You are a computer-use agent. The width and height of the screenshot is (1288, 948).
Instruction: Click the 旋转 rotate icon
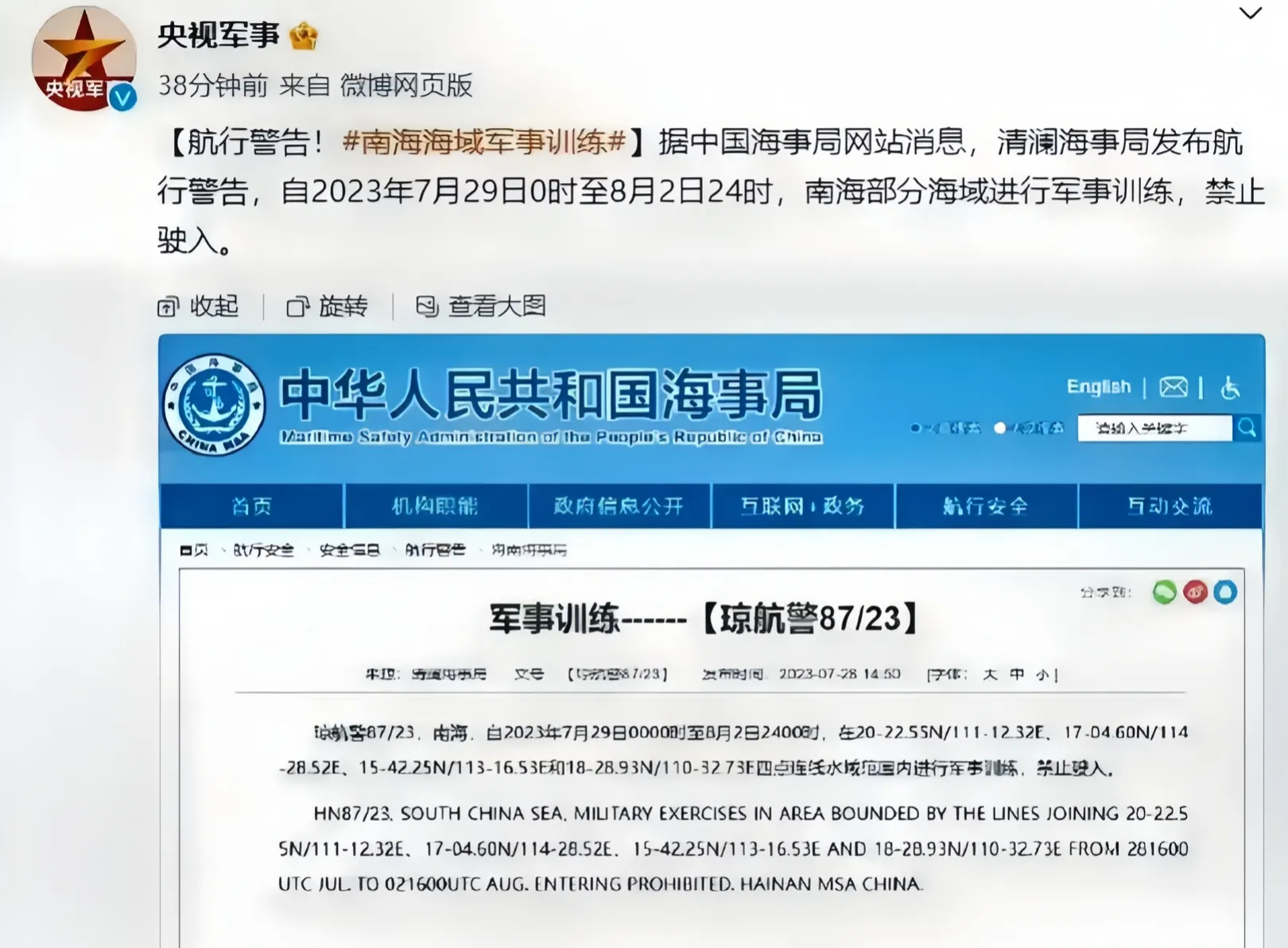(x=297, y=306)
